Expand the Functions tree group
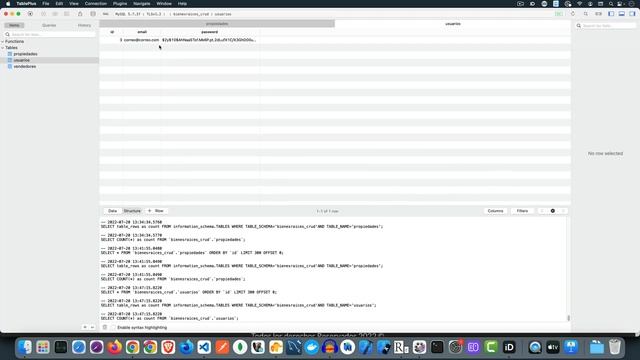This screenshot has height=360, width=640. point(3,42)
